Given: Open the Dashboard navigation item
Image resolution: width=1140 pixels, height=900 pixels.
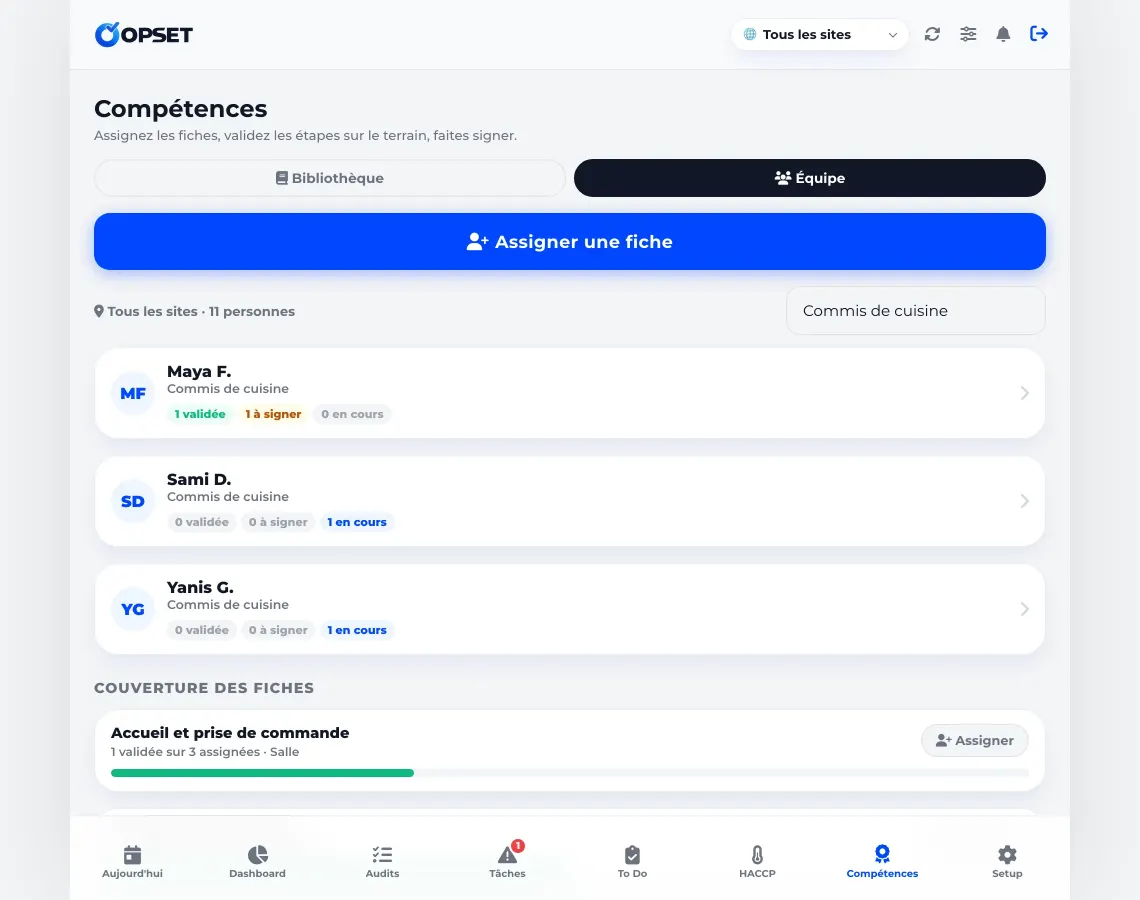Looking at the screenshot, I should tap(257, 862).
